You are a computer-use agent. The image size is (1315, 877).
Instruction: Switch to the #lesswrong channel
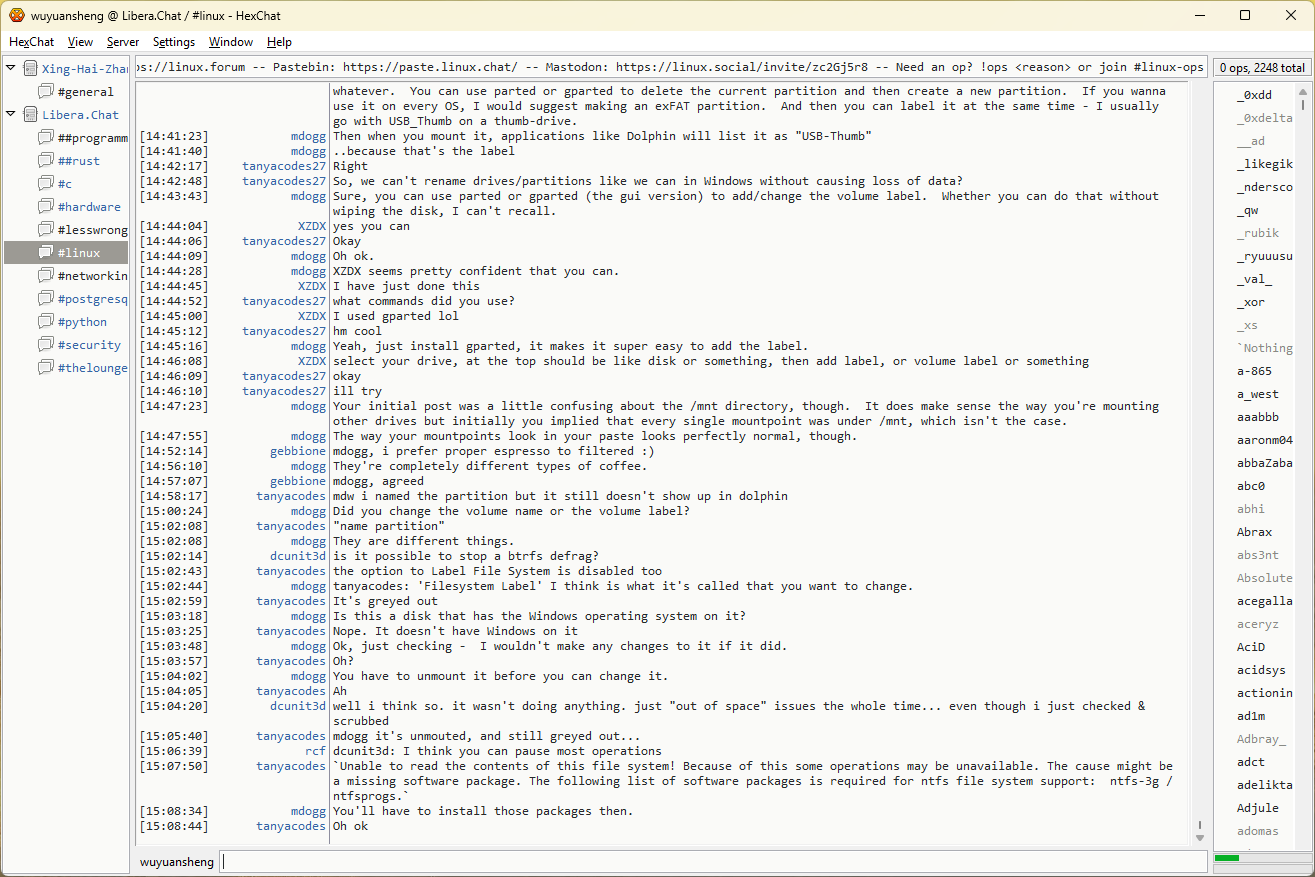[x=92, y=230]
